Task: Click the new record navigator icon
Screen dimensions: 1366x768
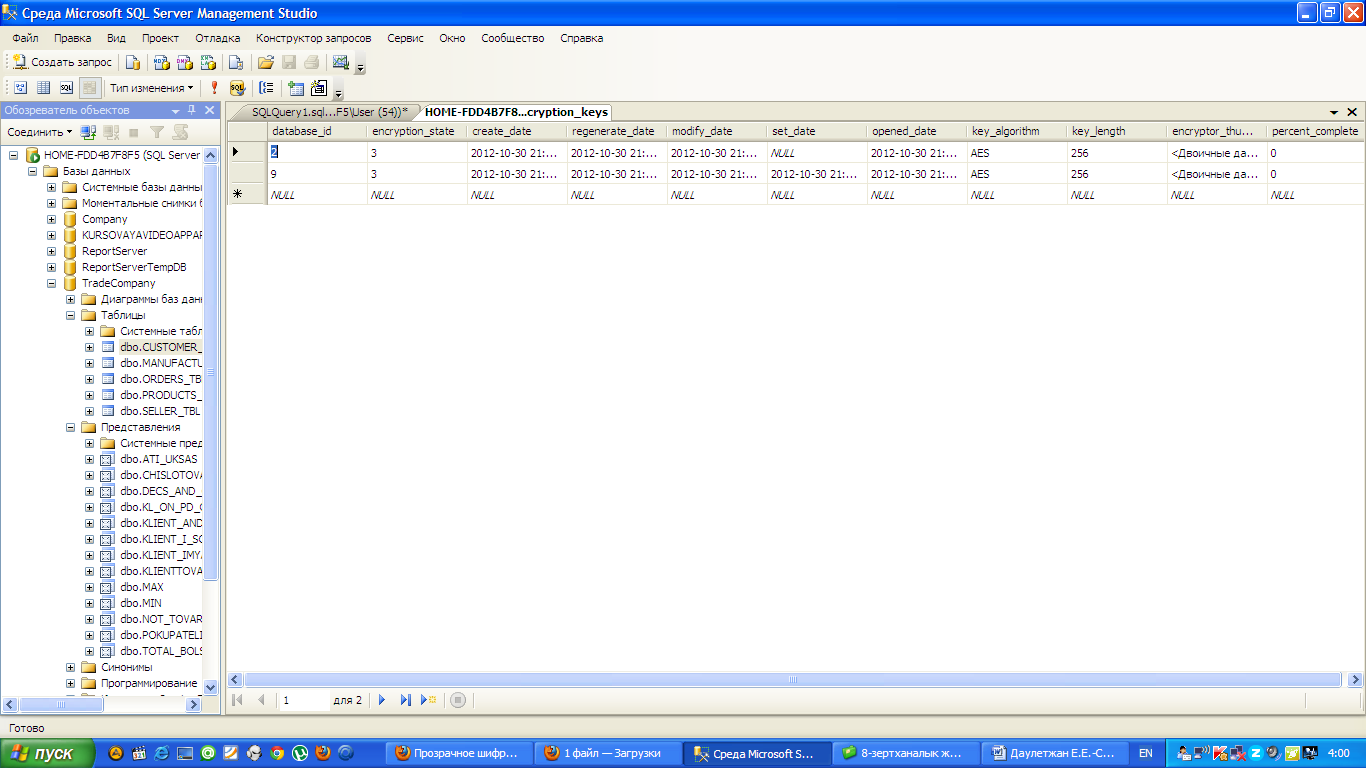Action: 429,700
